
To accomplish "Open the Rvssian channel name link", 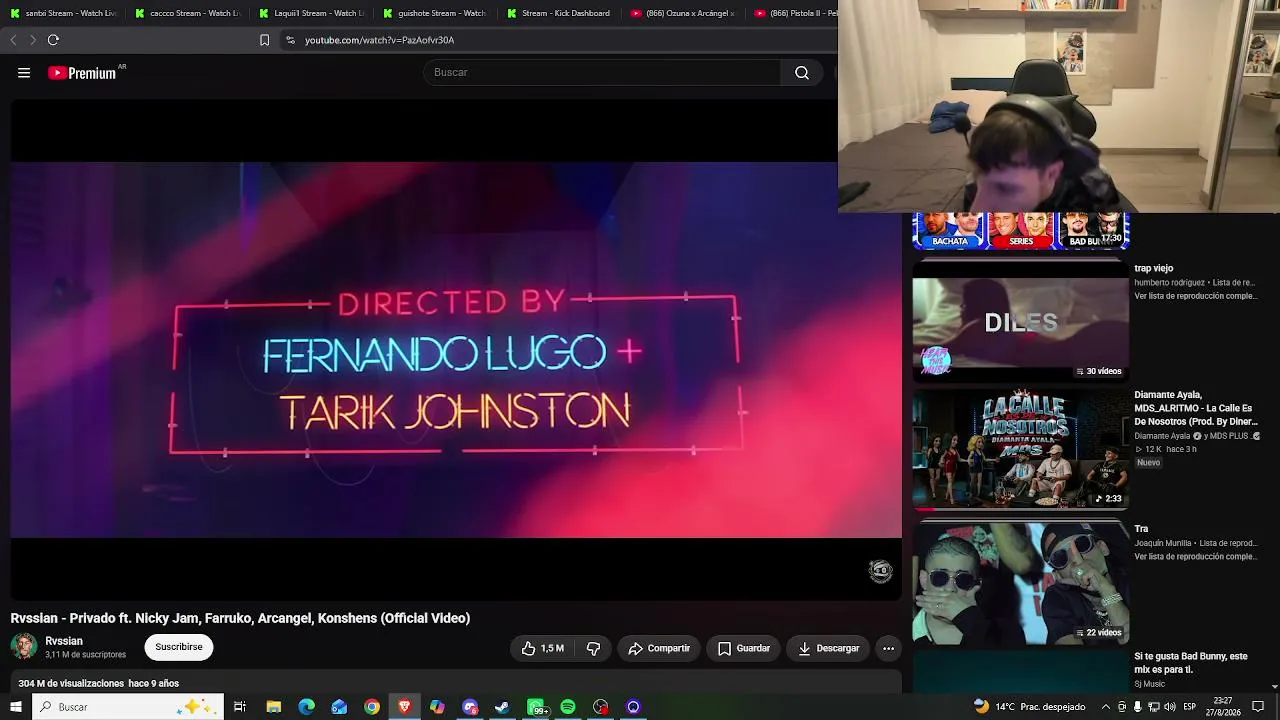I will (x=64, y=641).
